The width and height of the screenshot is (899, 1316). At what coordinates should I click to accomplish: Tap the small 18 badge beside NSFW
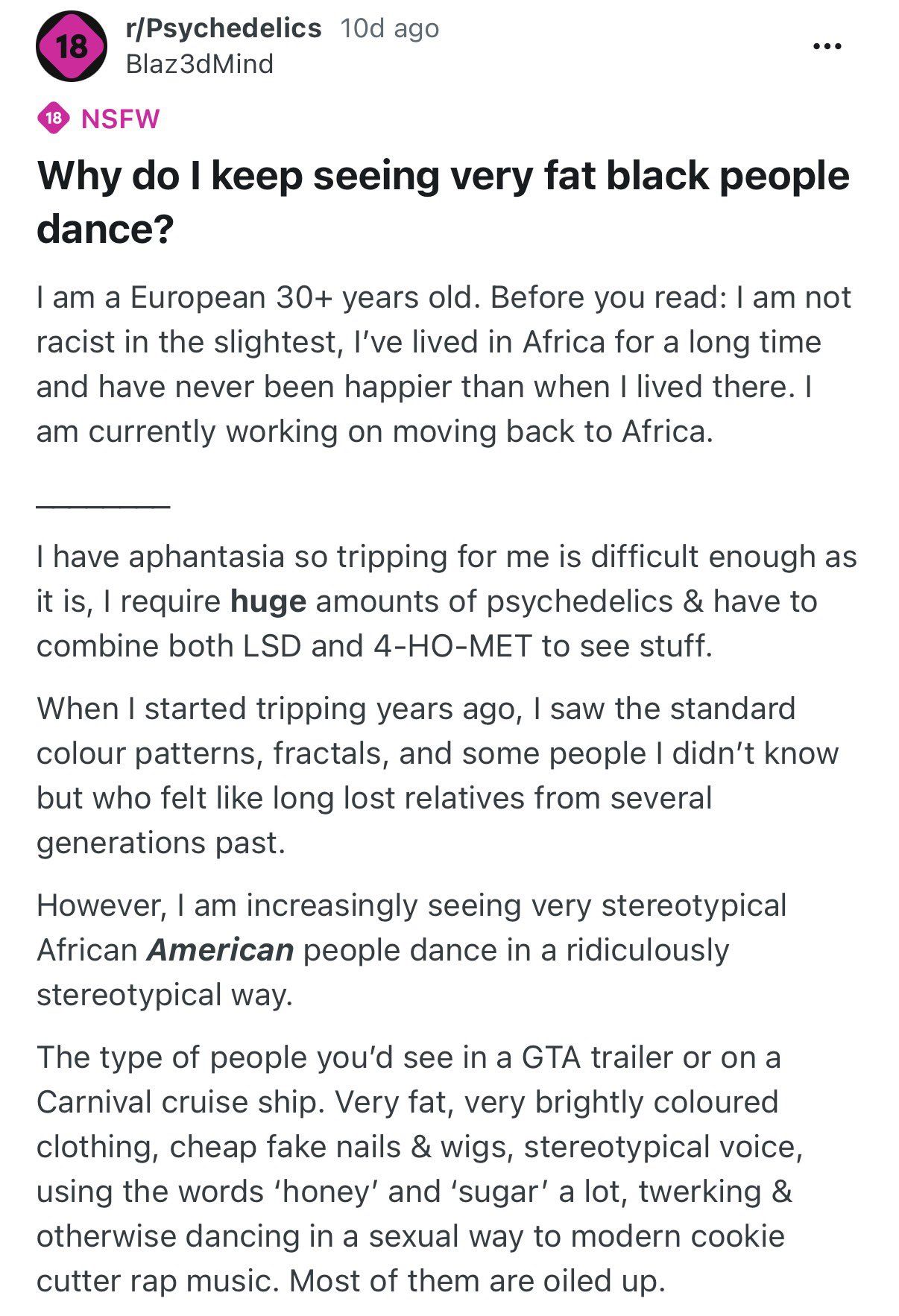tap(54, 118)
